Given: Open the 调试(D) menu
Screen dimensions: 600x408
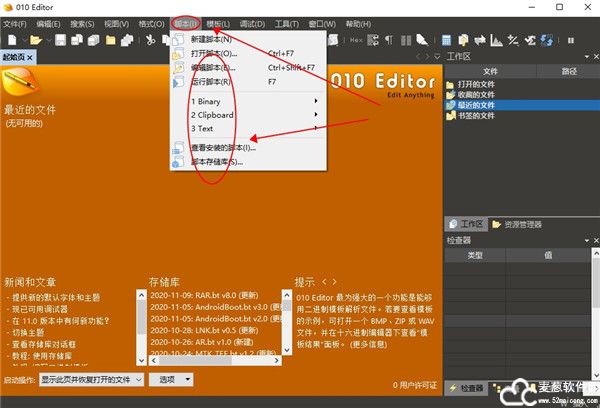Looking at the screenshot, I should pyautogui.click(x=252, y=24).
